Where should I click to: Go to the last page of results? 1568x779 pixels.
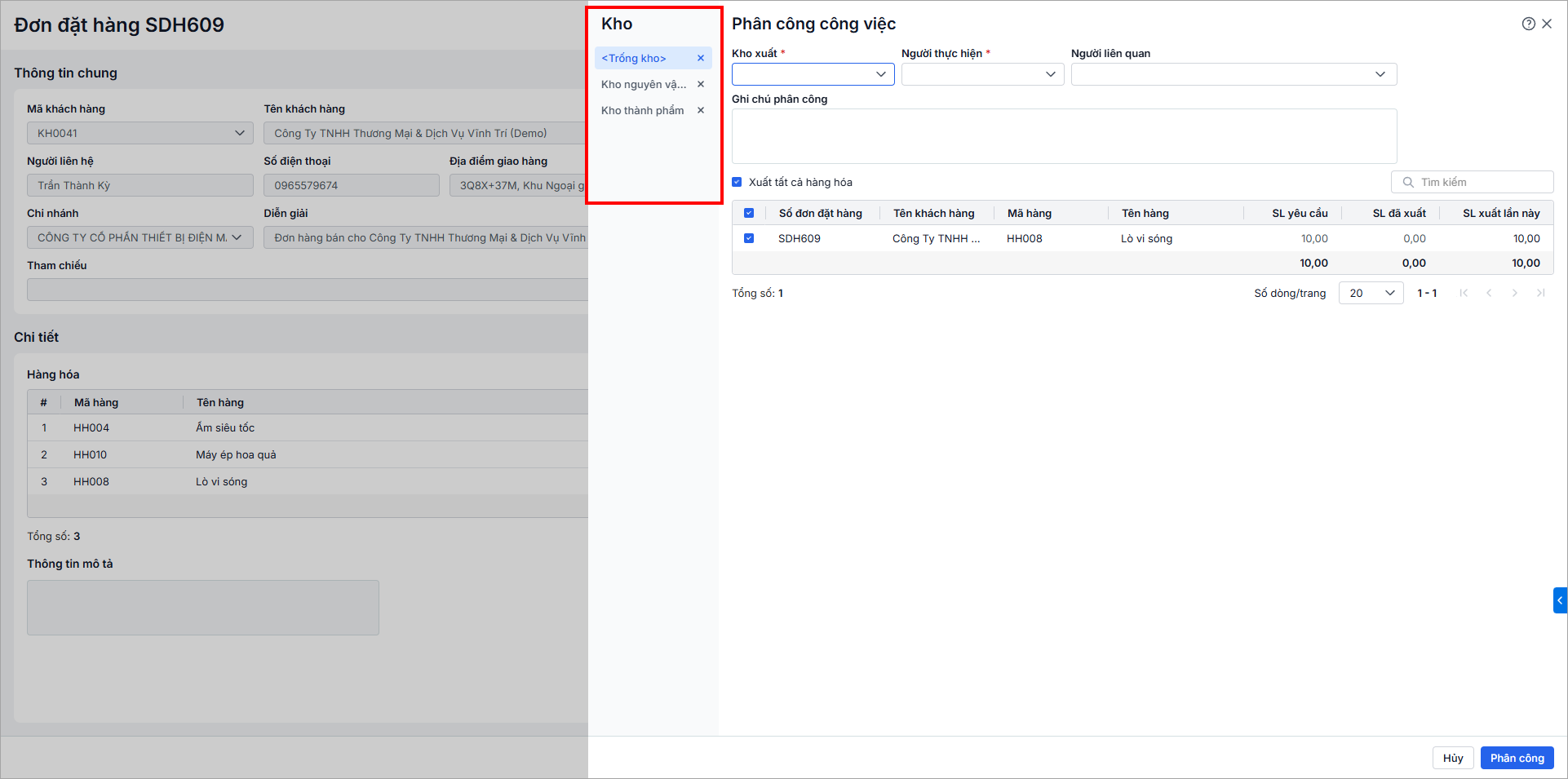(x=1540, y=293)
